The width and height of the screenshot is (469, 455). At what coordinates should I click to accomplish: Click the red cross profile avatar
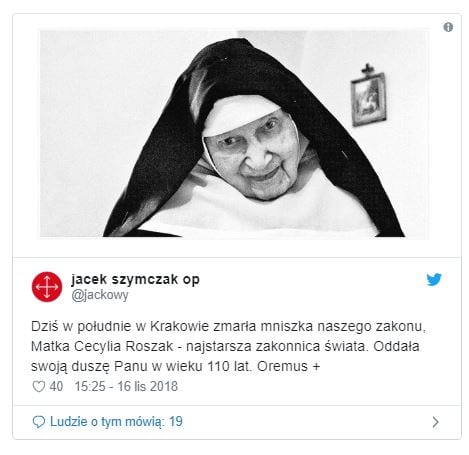pos(47,287)
